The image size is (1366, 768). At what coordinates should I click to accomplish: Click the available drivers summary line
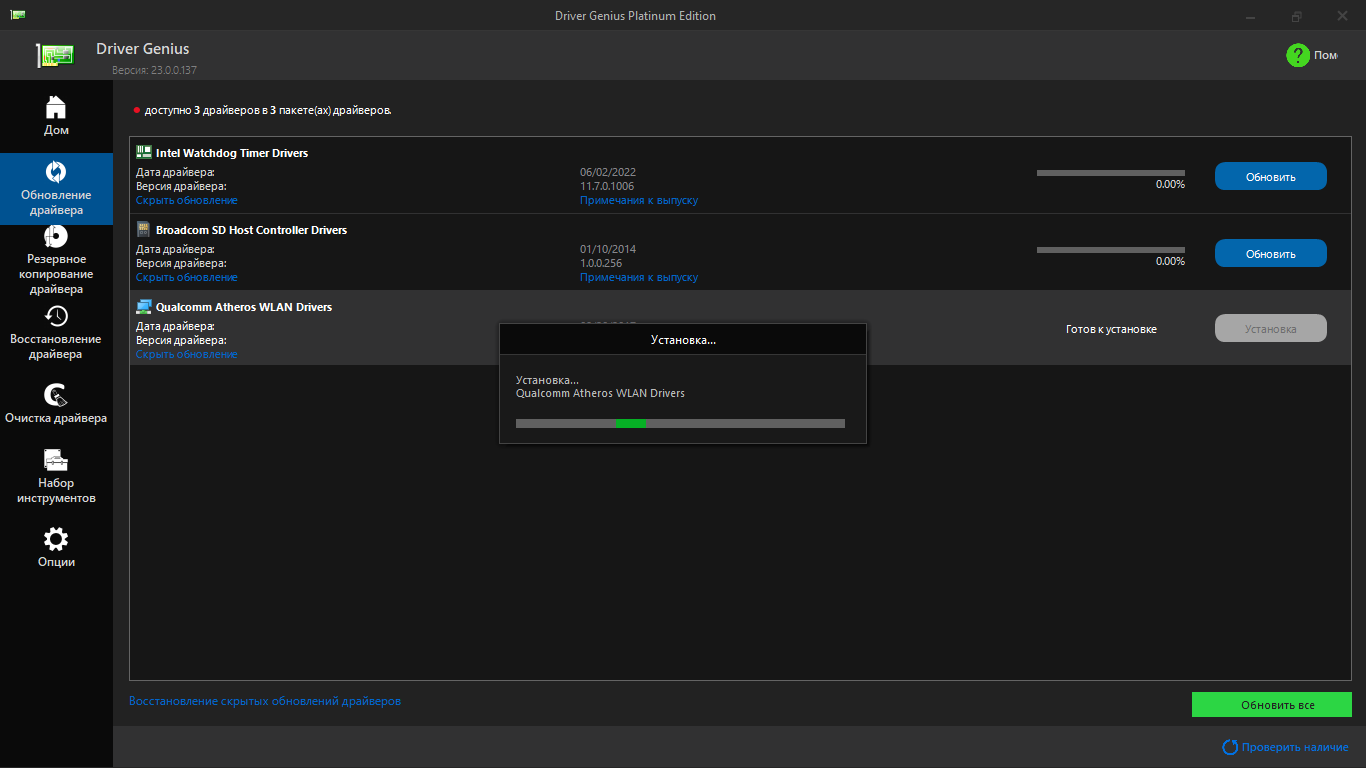[268, 110]
